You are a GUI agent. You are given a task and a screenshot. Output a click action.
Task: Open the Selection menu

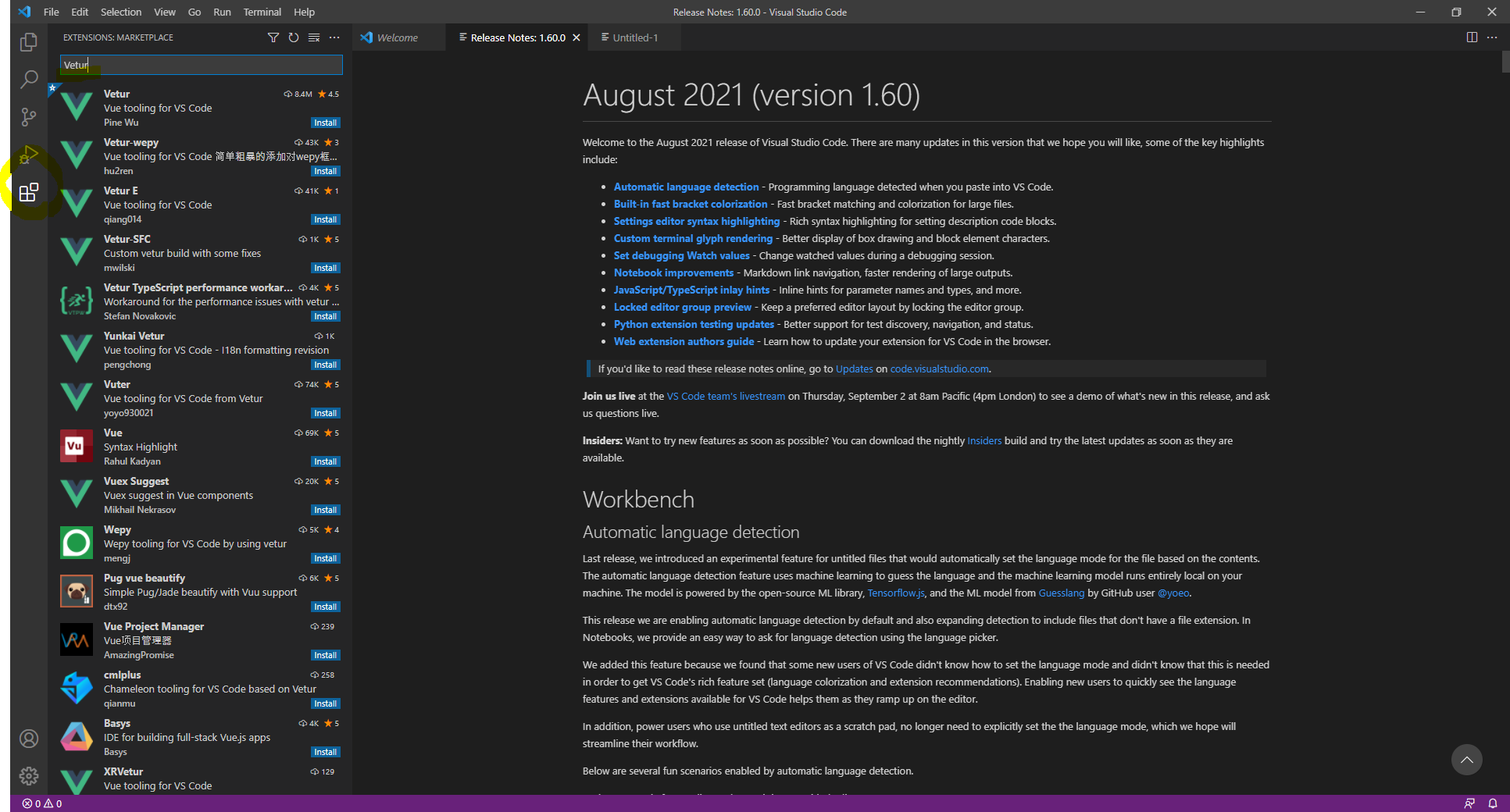121,12
